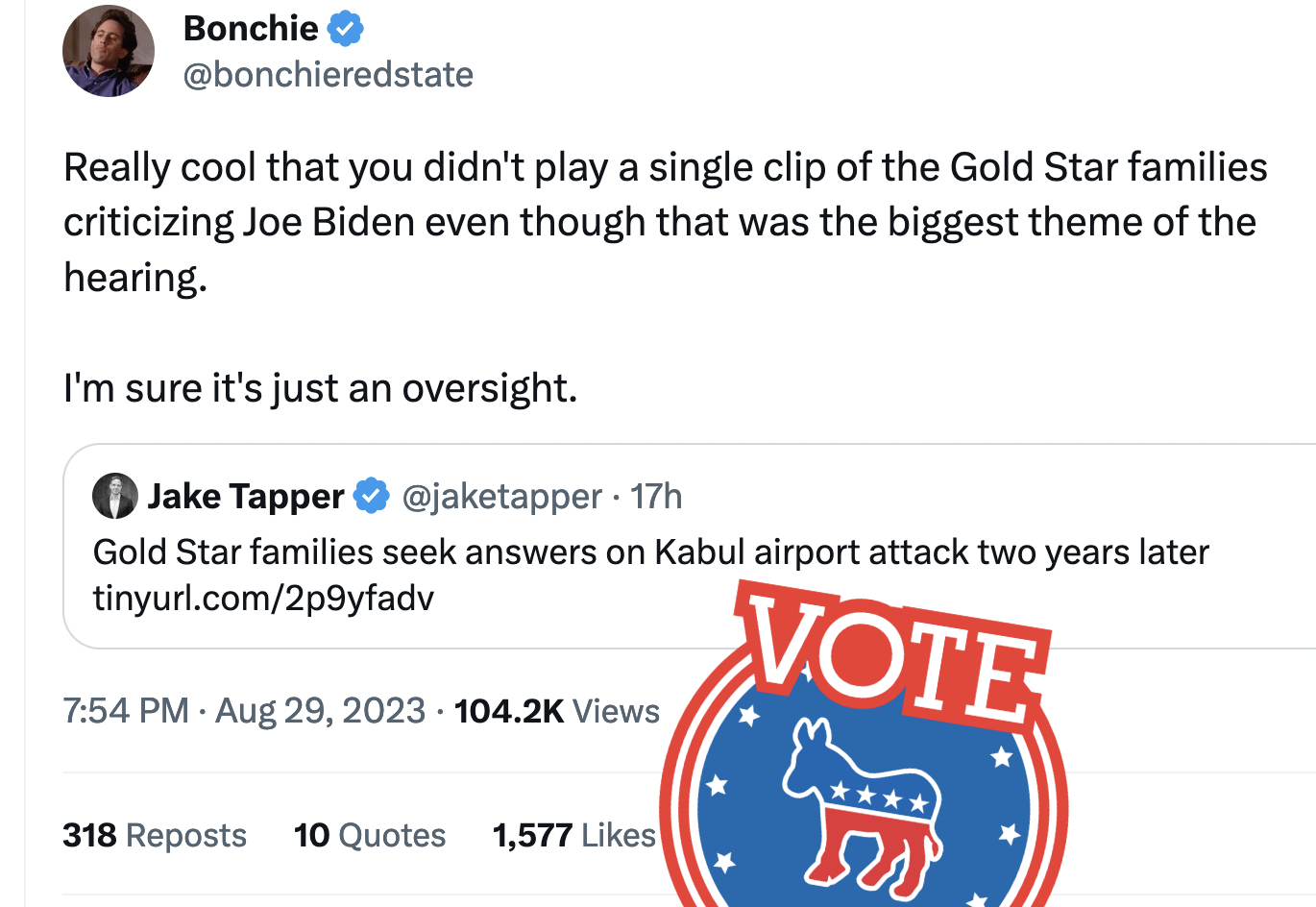Viewport: 1316px width, 907px height.
Task: Click the @jaketapper handle
Action: click(x=501, y=496)
